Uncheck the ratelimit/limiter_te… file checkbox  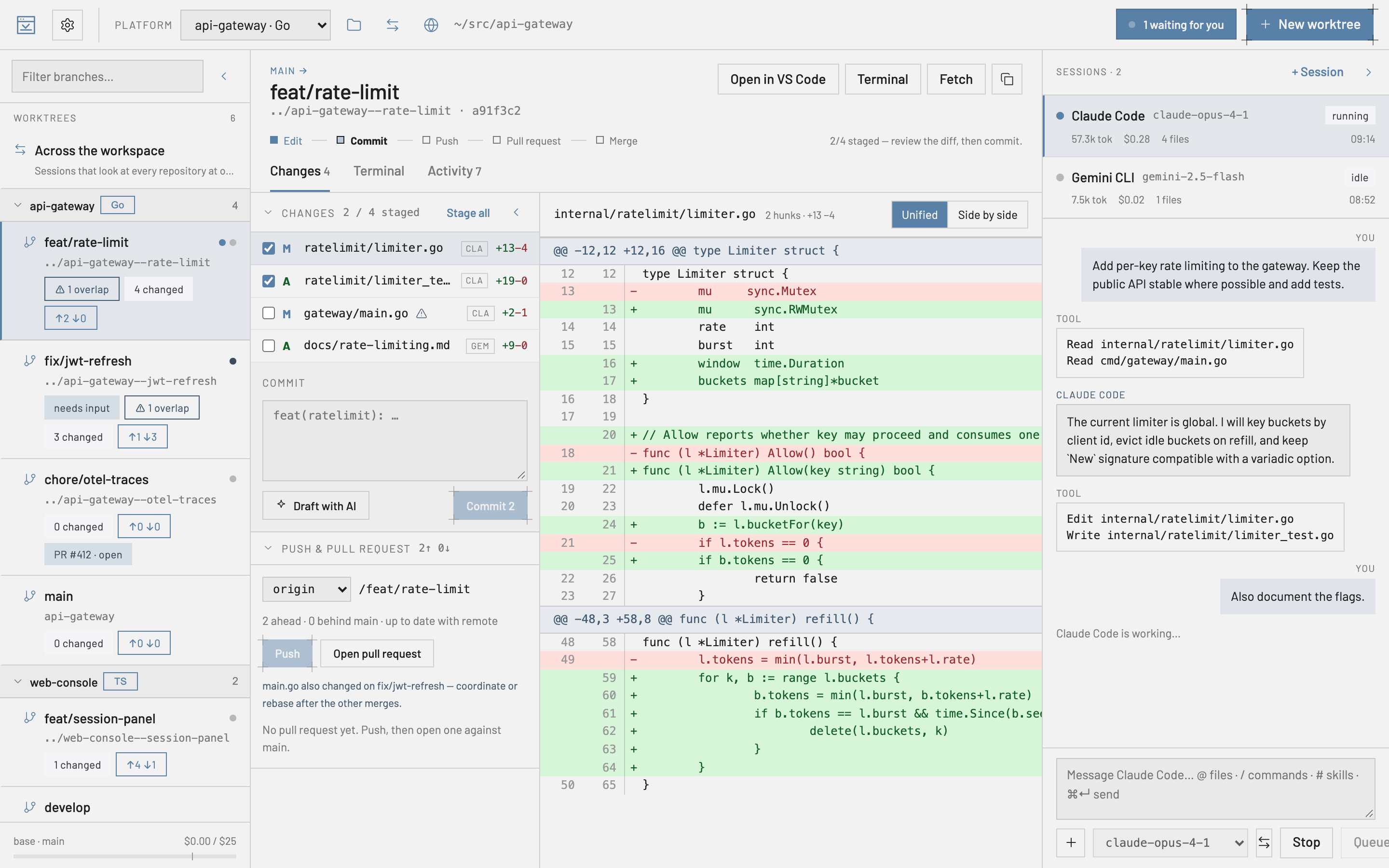click(269, 281)
